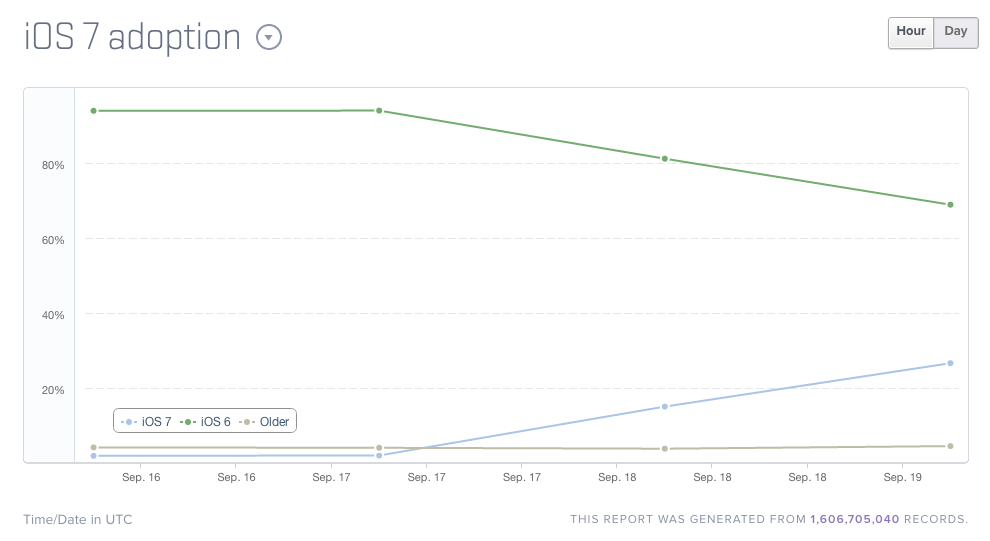Switch the chart to Day view
This screenshot has height=541, width=990.
(956, 32)
